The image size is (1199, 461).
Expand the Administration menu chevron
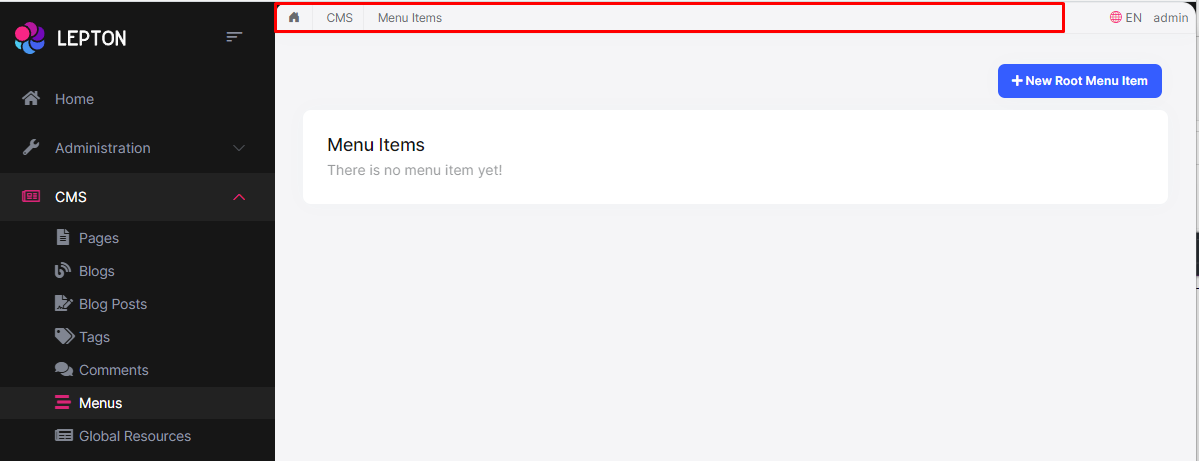[x=239, y=148]
